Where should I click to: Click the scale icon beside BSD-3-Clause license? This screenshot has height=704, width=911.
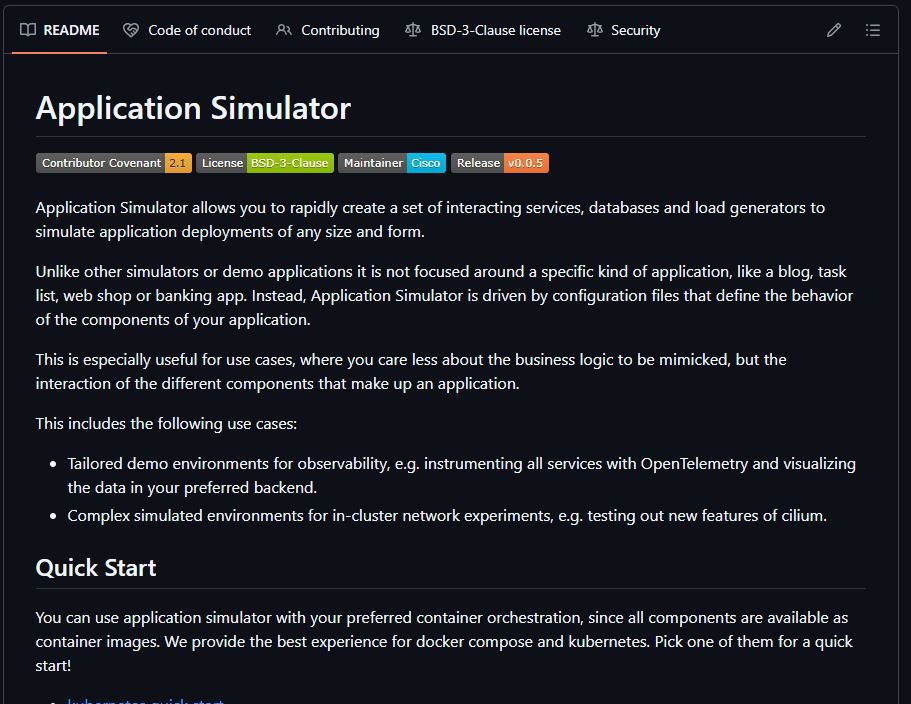click(x=413, y=30)
